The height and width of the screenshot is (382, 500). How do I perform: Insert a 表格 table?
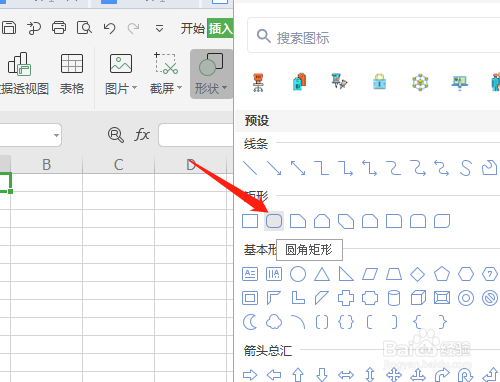pos(72,74)
